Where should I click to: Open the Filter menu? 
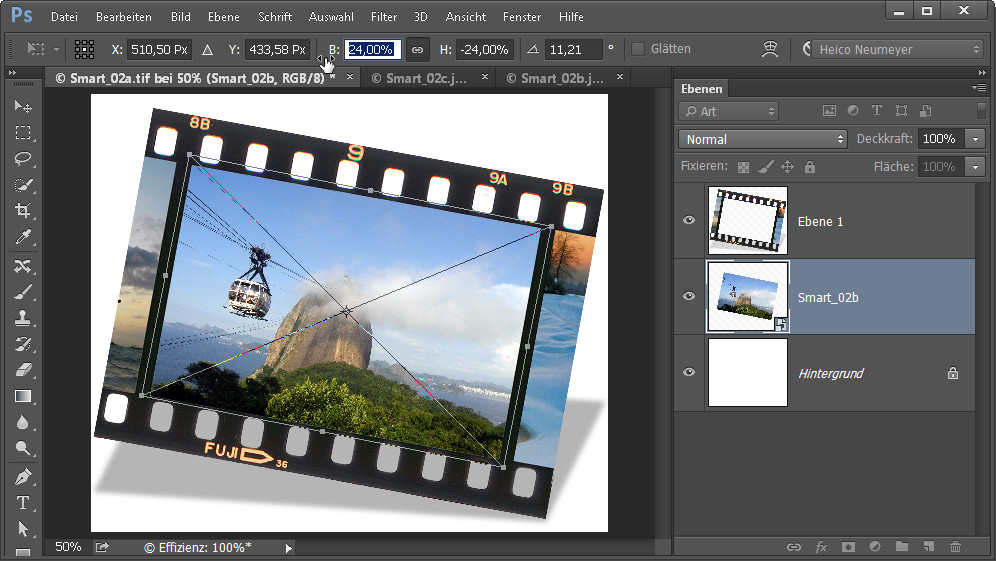(x=384, y=17)
